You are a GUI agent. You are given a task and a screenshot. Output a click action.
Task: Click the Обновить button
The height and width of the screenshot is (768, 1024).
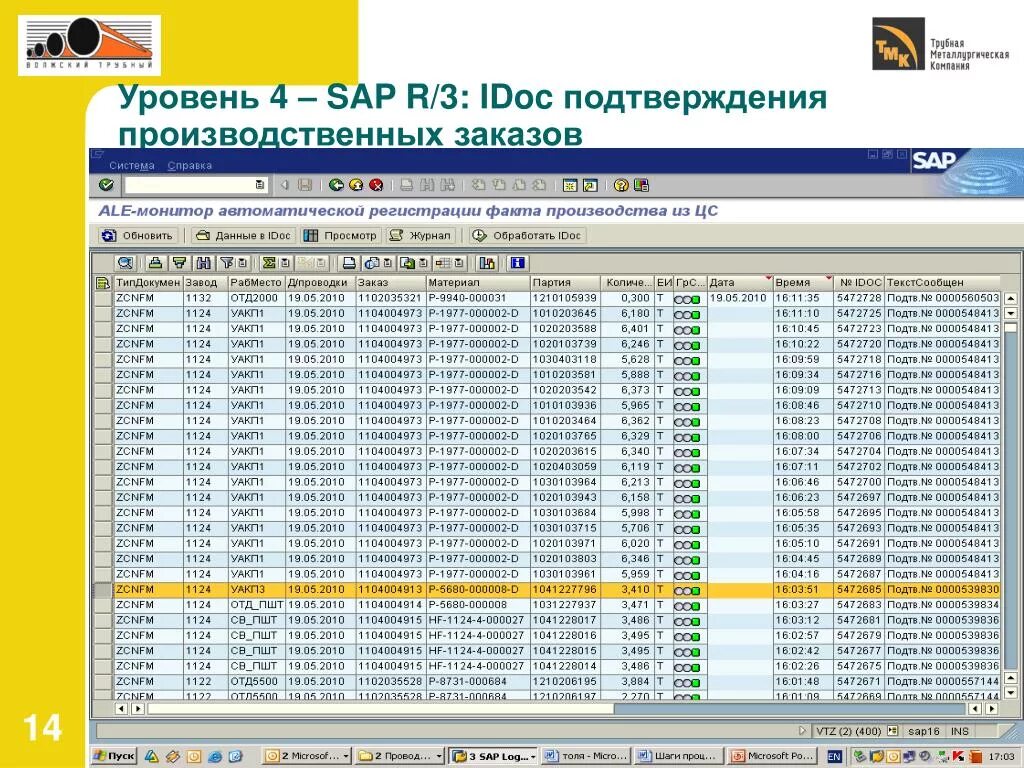click(x=138, y=236)
